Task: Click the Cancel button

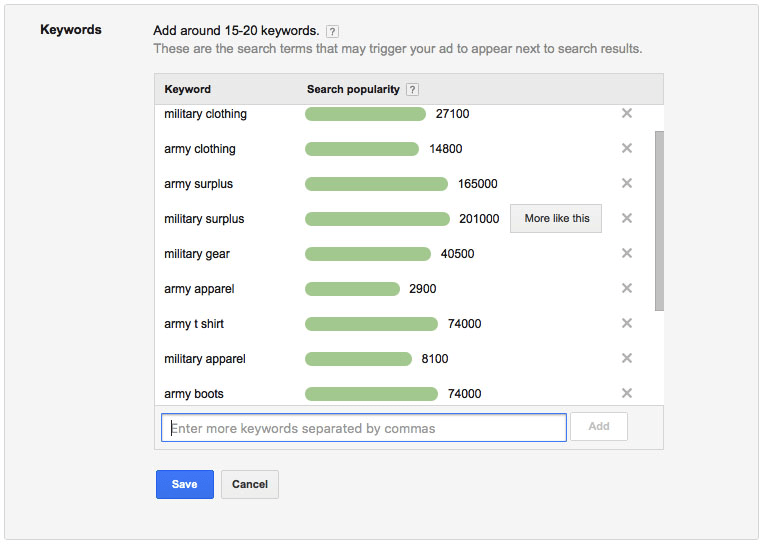Action: pyautogui.click(x=250, y=484)
